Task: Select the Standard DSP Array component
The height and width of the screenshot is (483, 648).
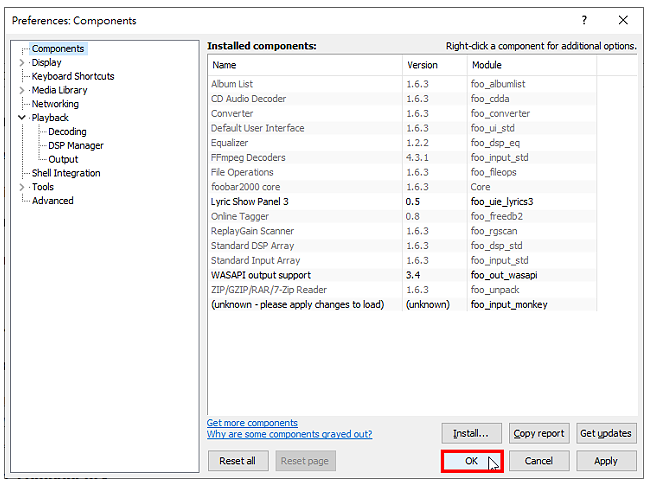Action: point(402,246)
